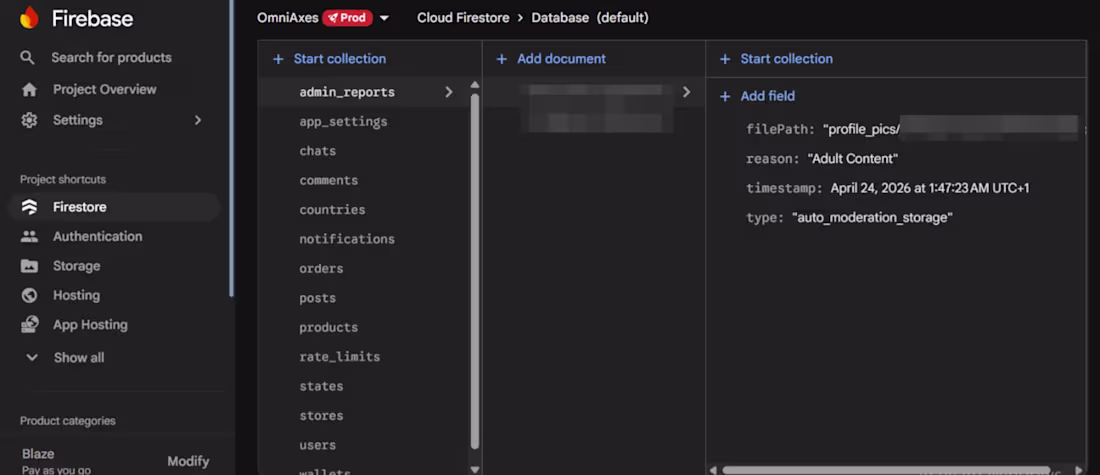This screenshot has width=1100, height=475.
Task: Go to Authentication section
Action: 98,236
